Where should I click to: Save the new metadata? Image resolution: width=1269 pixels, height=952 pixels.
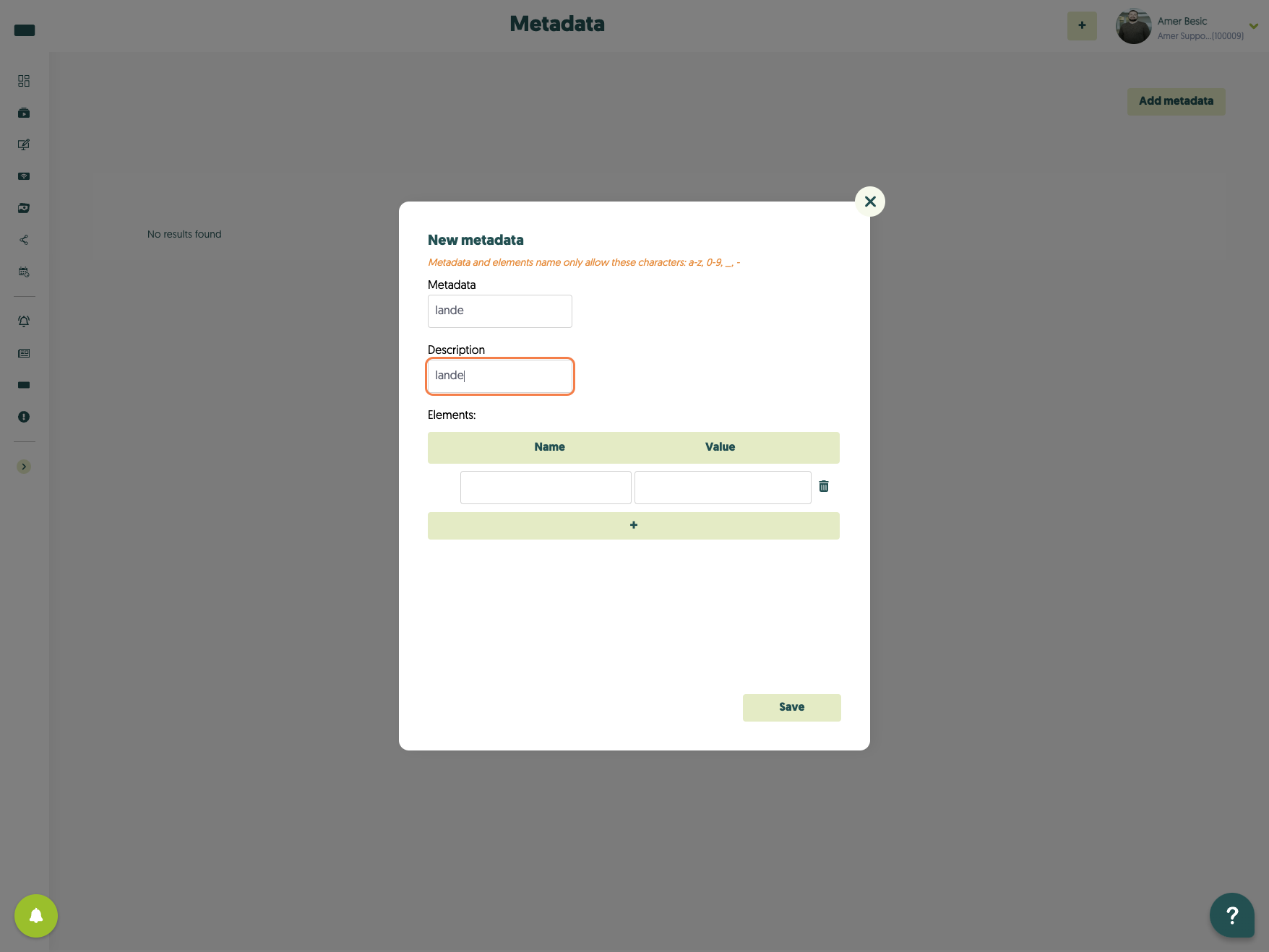click(792, 708)
